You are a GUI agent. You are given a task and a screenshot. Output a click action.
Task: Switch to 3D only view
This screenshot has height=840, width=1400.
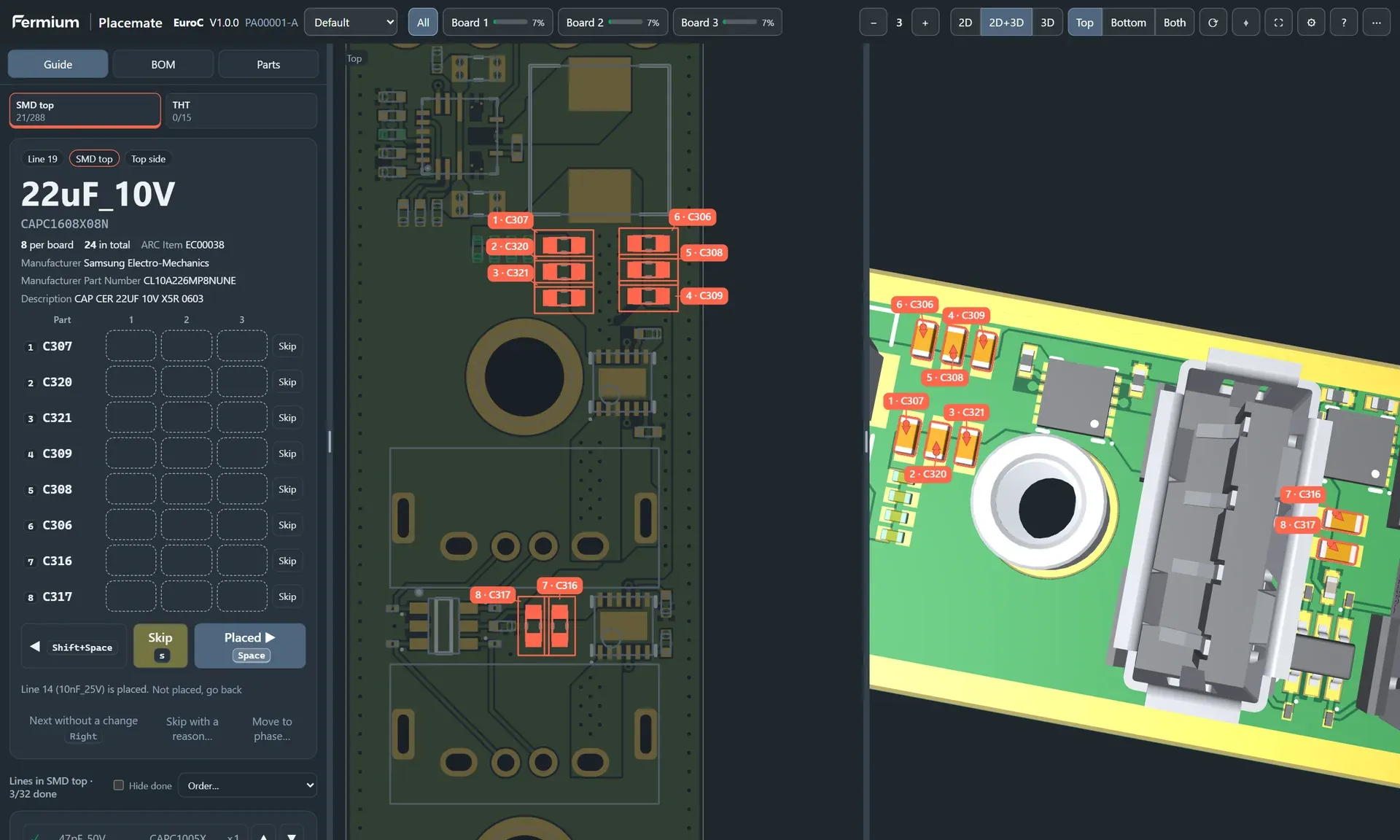click(x=1047, y=23)
